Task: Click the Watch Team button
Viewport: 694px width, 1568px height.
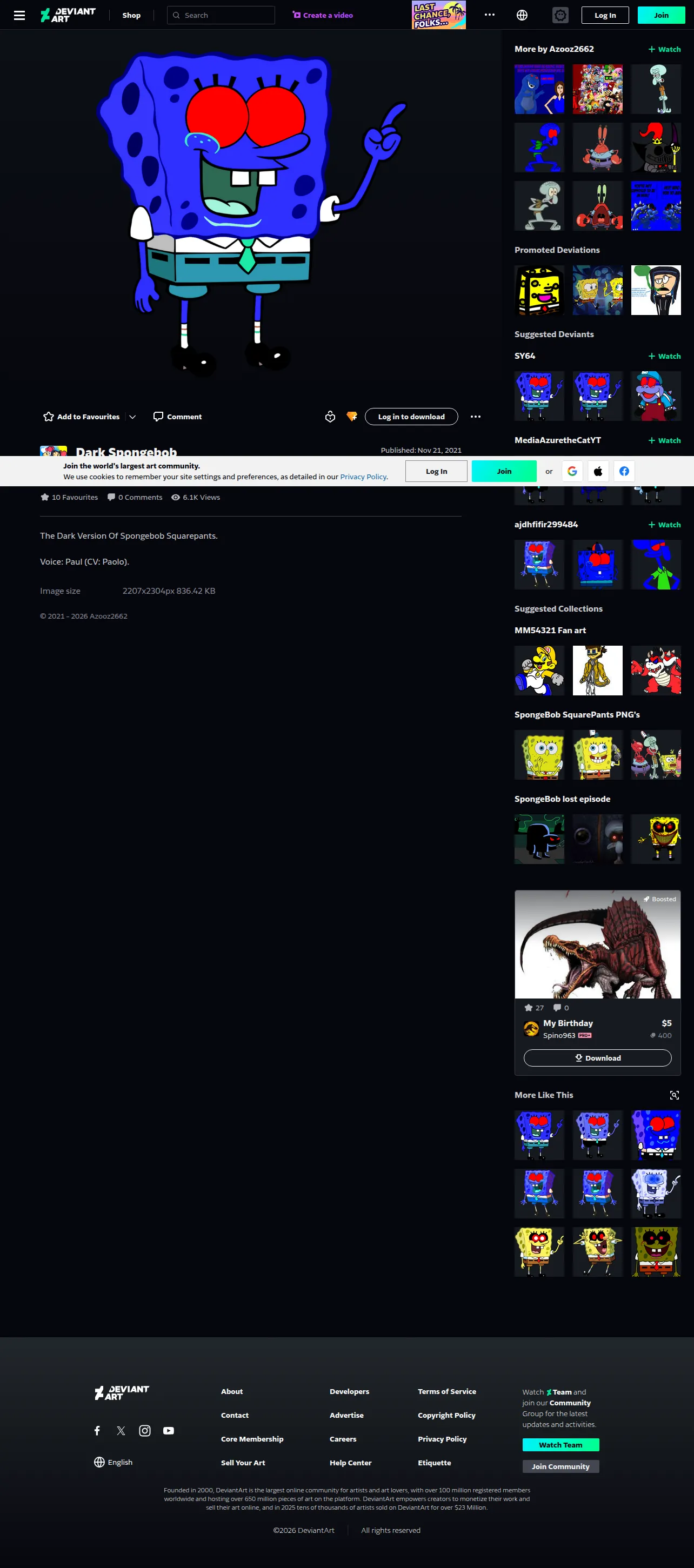Action: point(560,1445)
